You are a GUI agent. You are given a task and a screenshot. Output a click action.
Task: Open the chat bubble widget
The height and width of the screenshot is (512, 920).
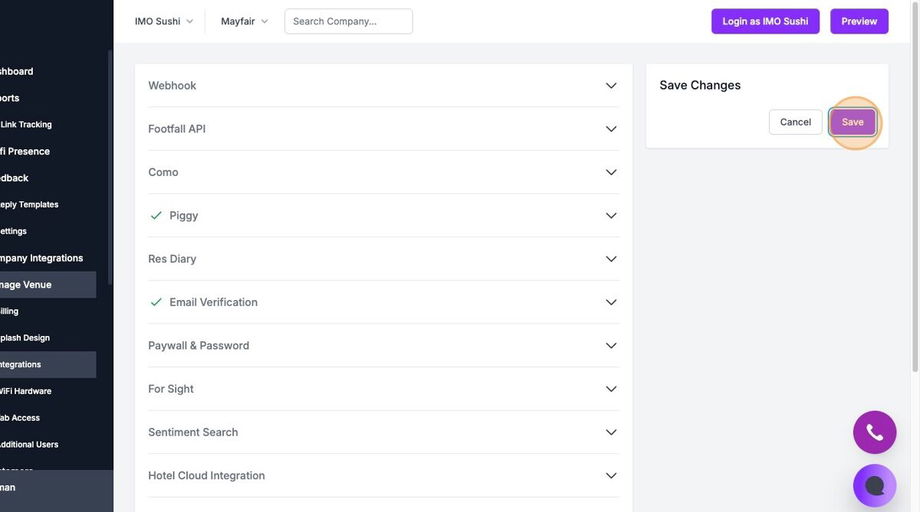[x=874, y=486]
